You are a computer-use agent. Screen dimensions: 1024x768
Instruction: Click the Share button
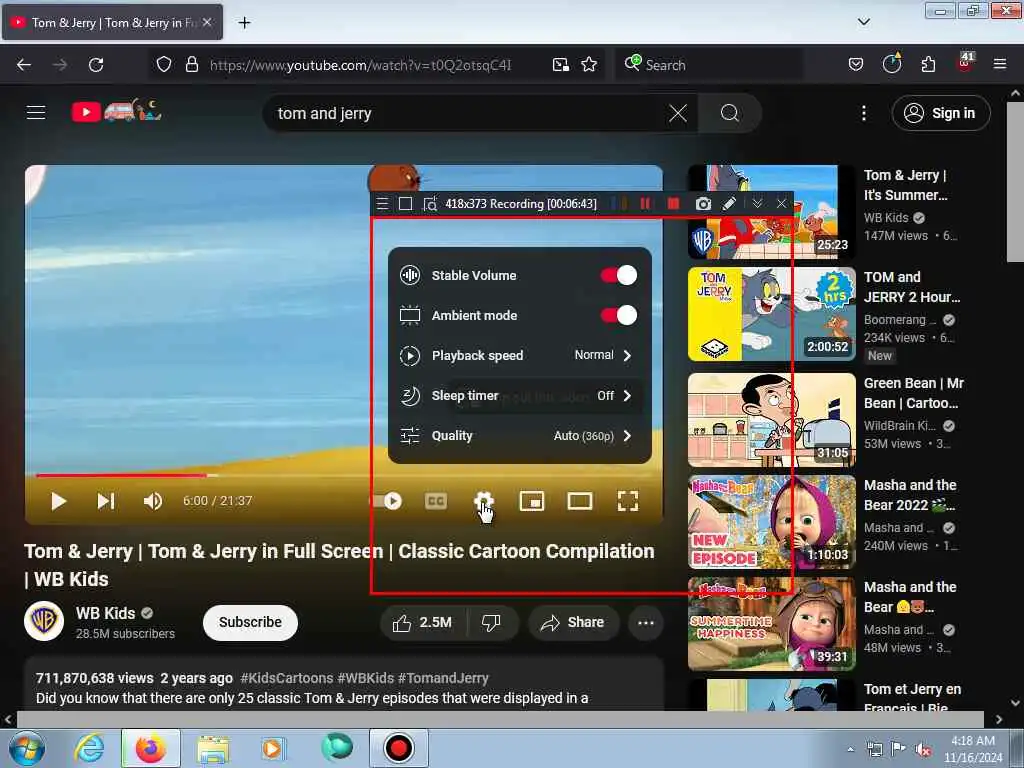[x=572, y=622]
